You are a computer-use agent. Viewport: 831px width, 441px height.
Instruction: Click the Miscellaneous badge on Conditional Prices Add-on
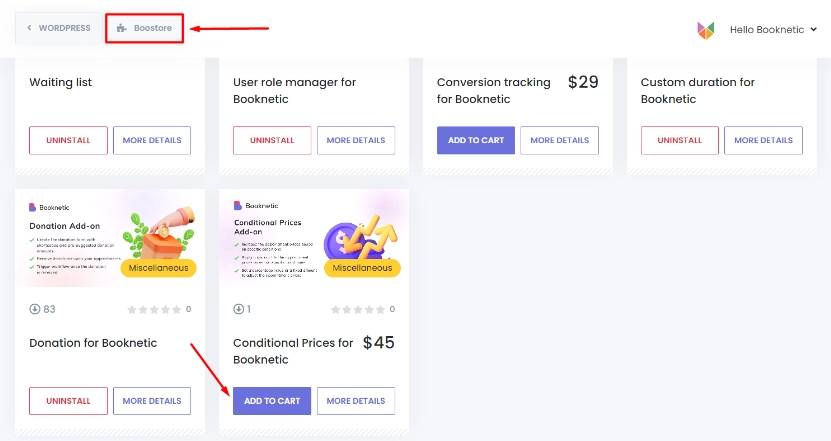pos(362,268)
